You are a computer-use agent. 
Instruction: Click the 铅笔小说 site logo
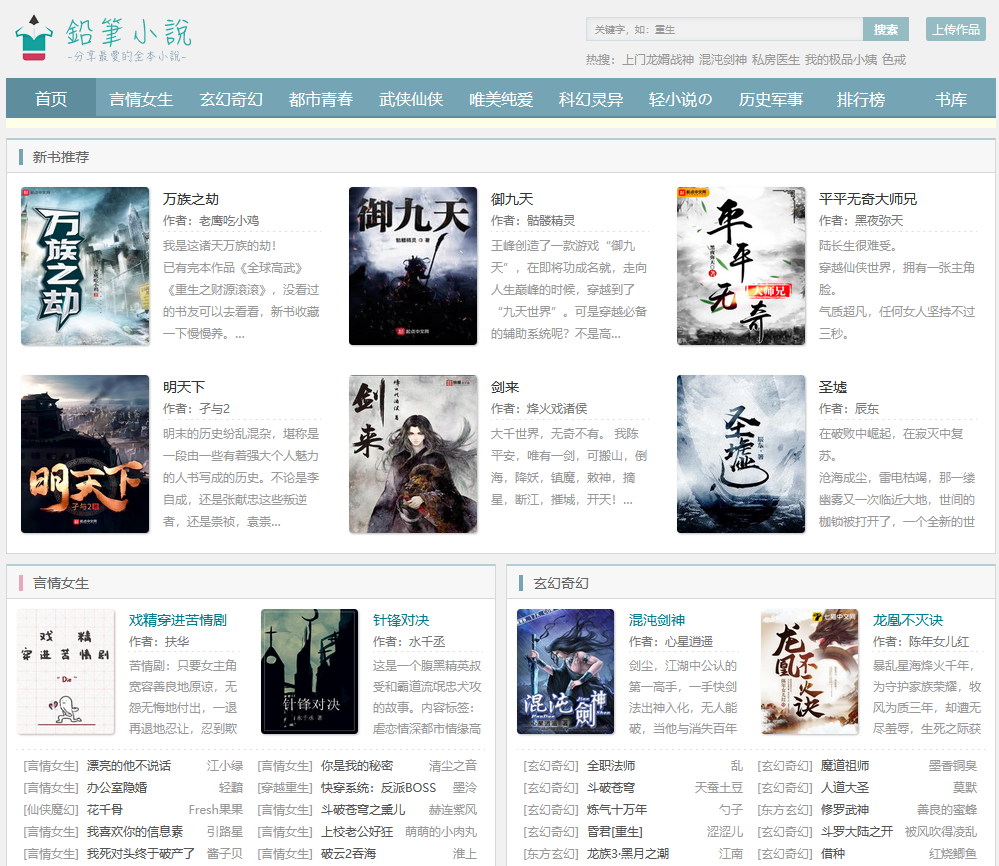tap(103, 39)
